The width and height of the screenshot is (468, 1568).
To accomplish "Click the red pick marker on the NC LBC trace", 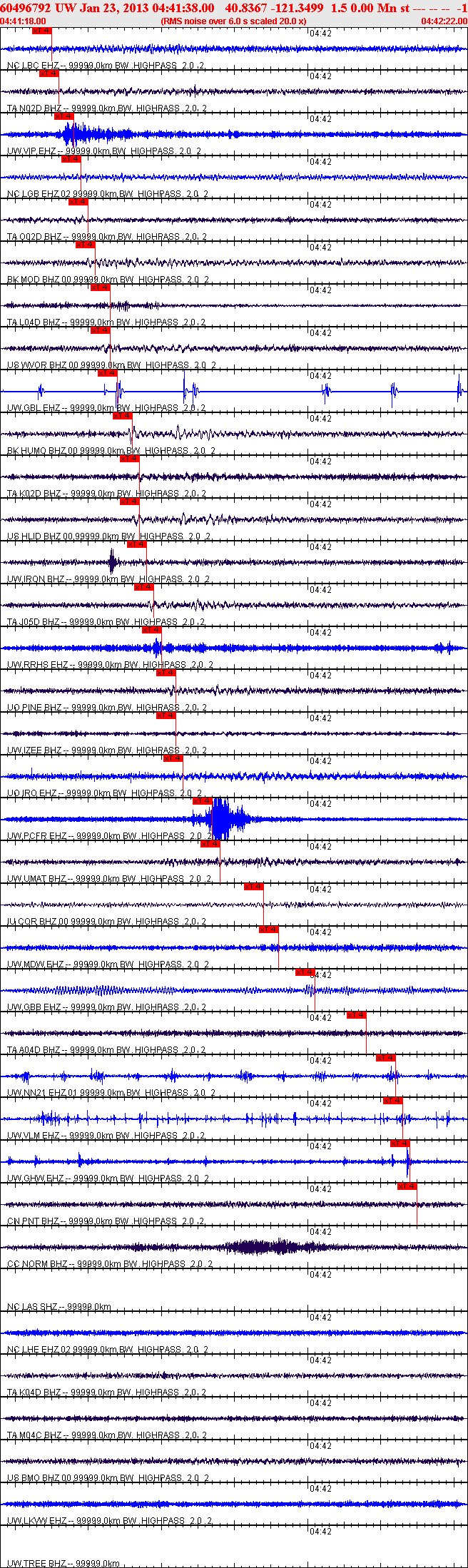I will point(41,31).
